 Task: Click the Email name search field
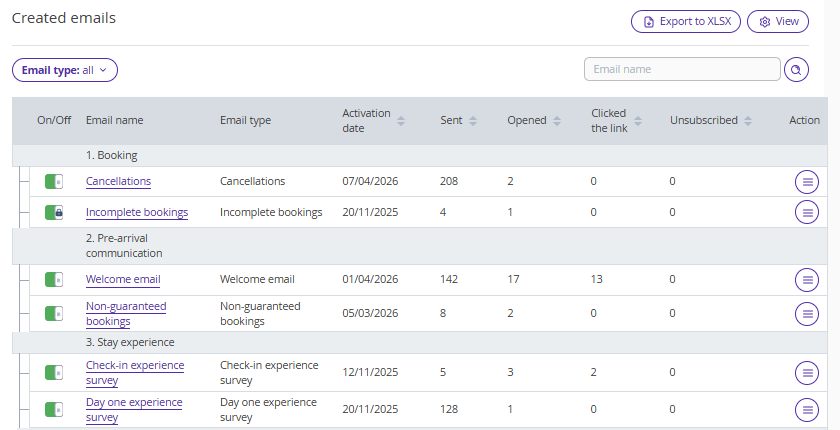681,69
